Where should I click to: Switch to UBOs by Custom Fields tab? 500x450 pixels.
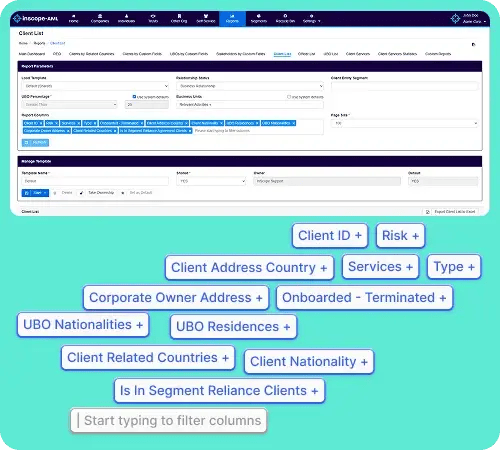(x=189, y=54)
